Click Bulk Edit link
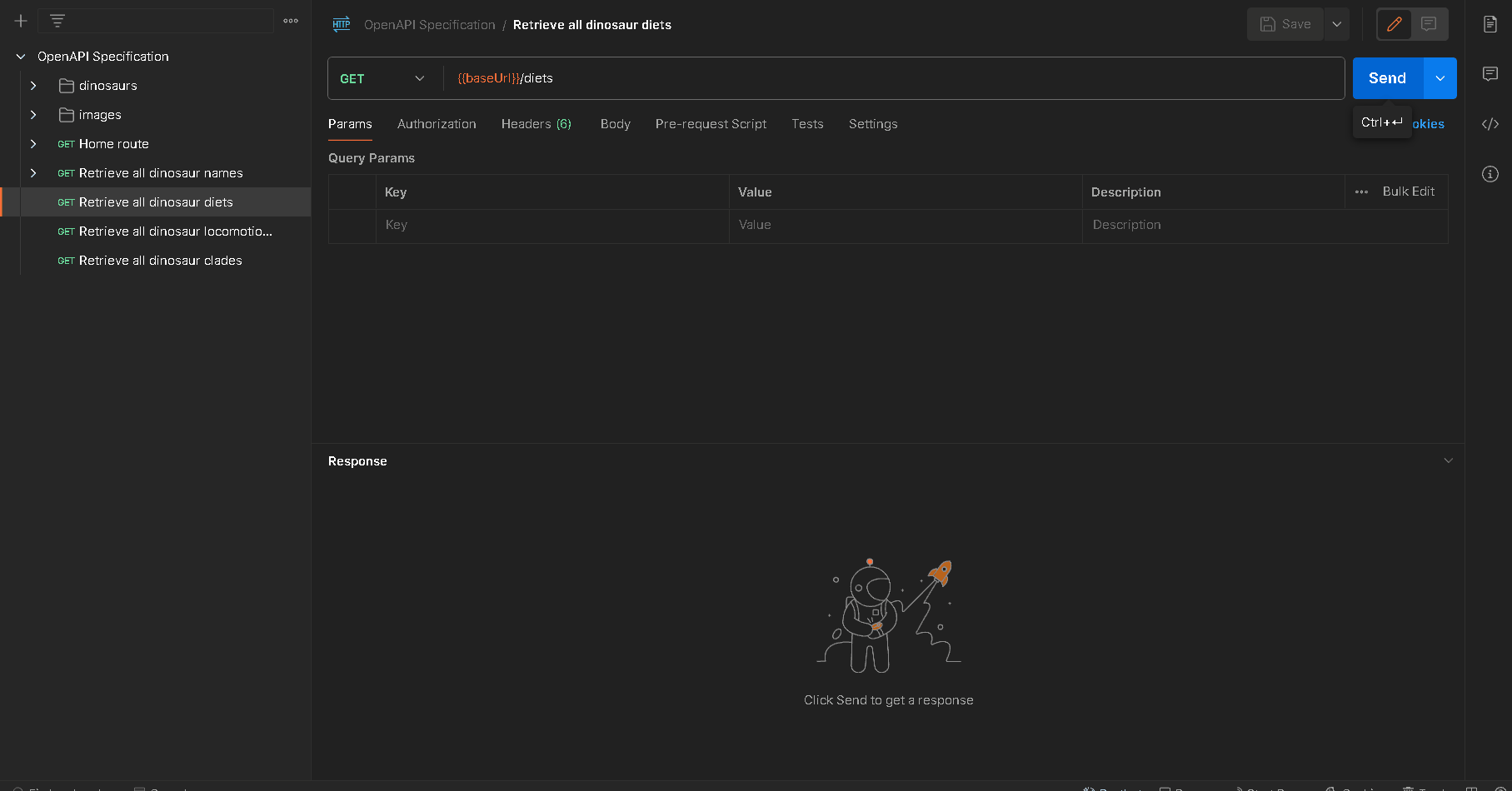The image size is (1512, 791). pyautogui.click(x=1409, y=192)
